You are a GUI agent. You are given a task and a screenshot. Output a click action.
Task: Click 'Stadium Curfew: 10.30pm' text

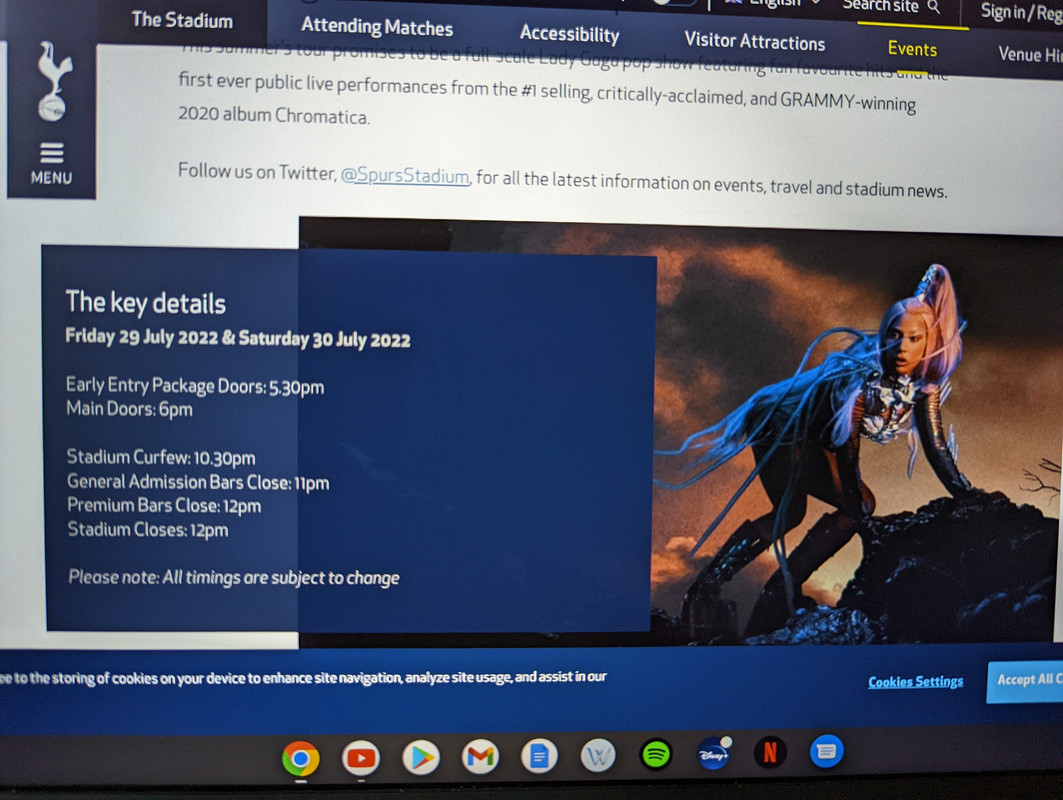point(161,458)
